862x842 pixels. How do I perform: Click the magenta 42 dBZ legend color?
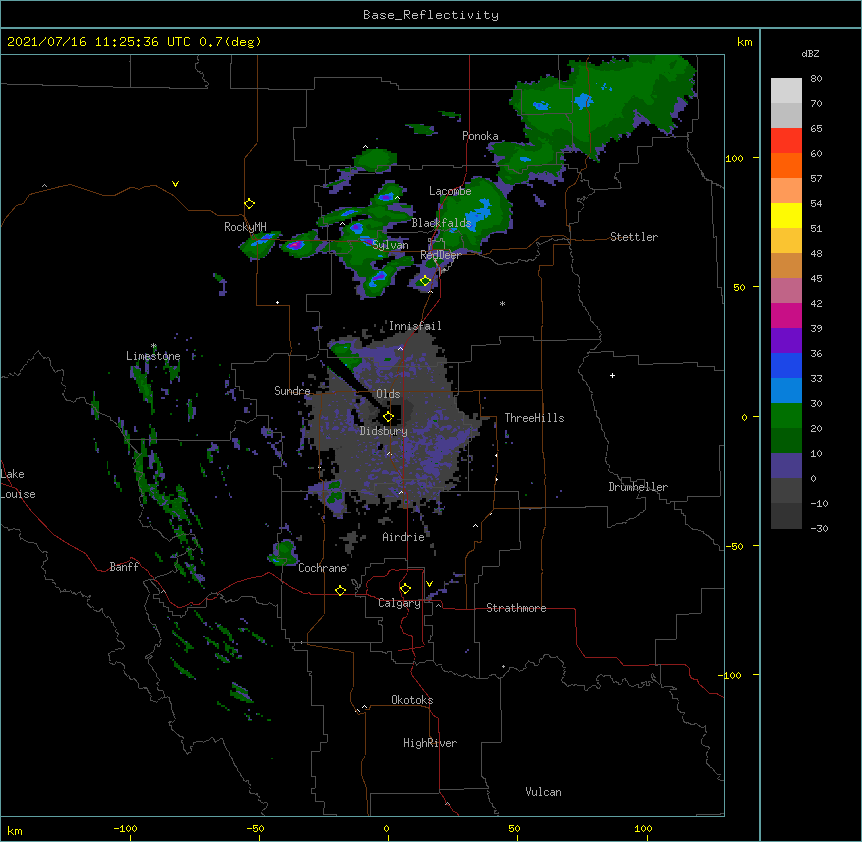tap(786, 315)
